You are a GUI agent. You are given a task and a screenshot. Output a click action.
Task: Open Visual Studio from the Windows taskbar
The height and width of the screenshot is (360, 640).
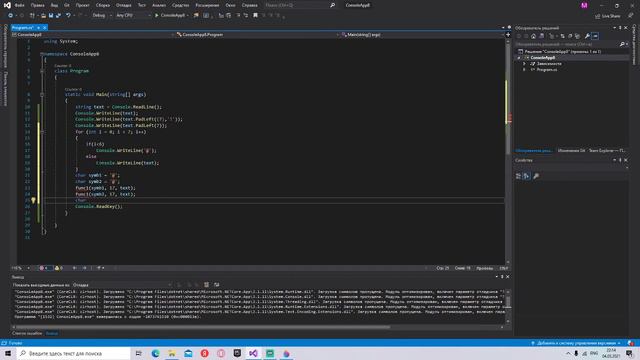[253, 353]
